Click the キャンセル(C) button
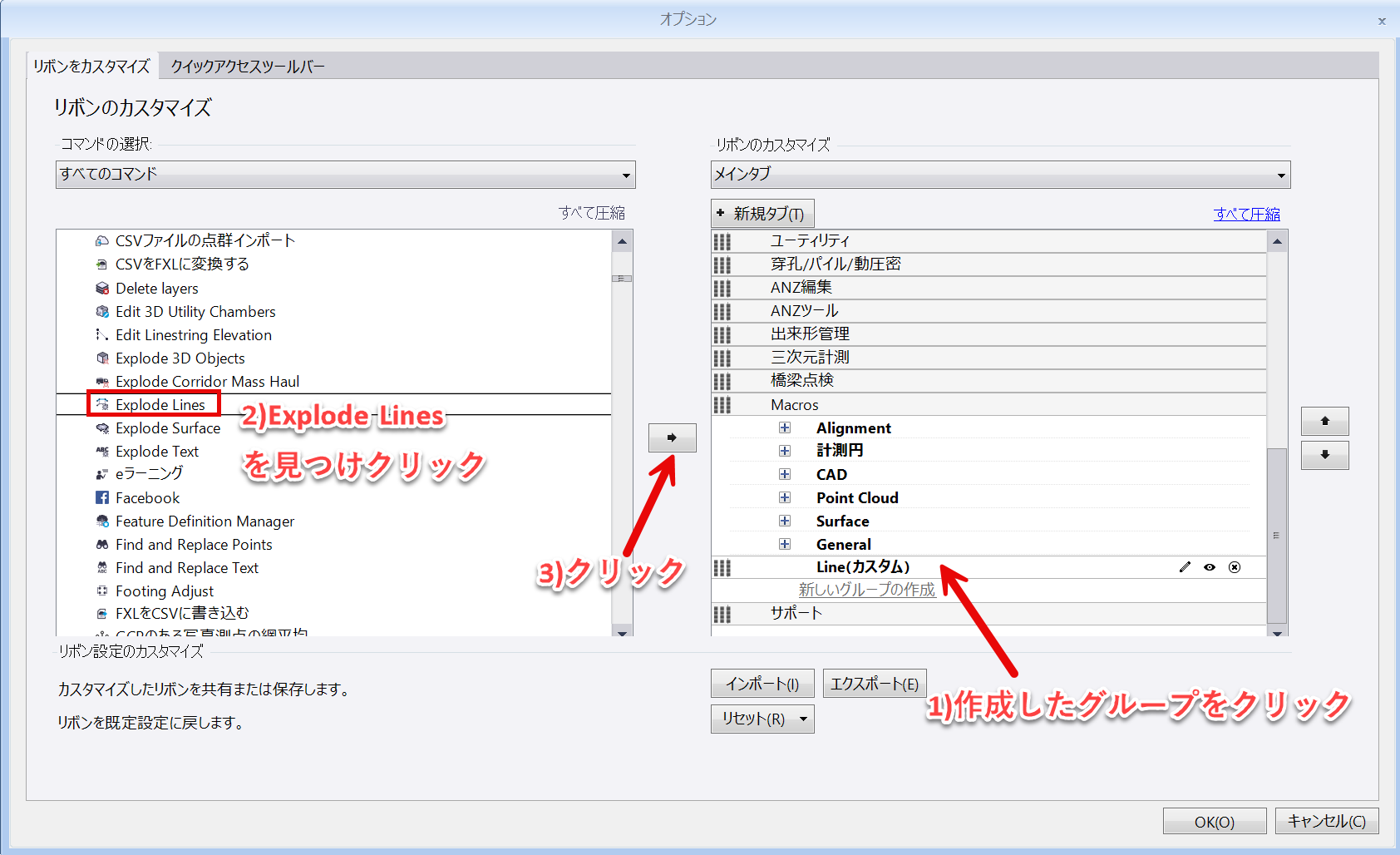 tap(1327, 822)
